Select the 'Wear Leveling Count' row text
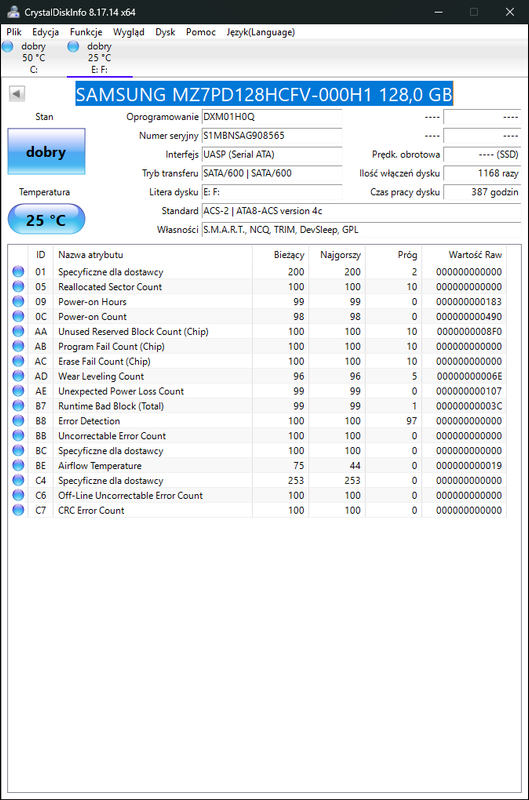 101,376
